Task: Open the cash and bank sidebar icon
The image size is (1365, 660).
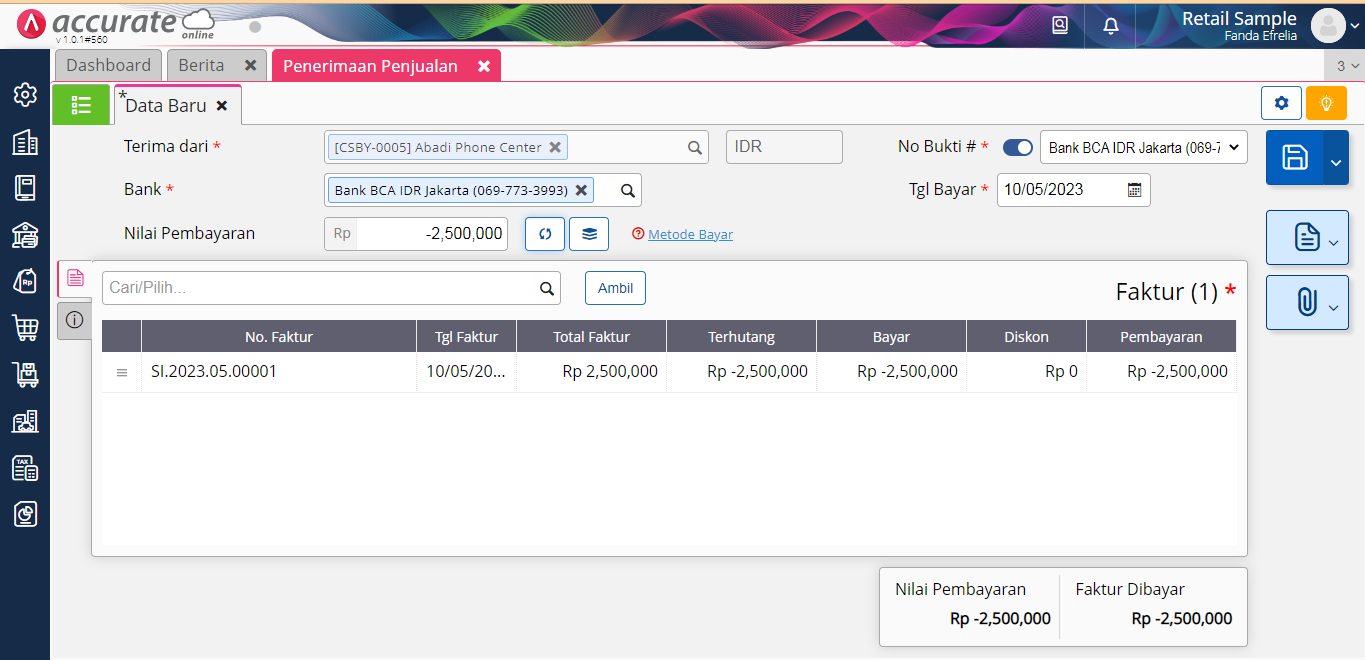Action: coord(25,235)
